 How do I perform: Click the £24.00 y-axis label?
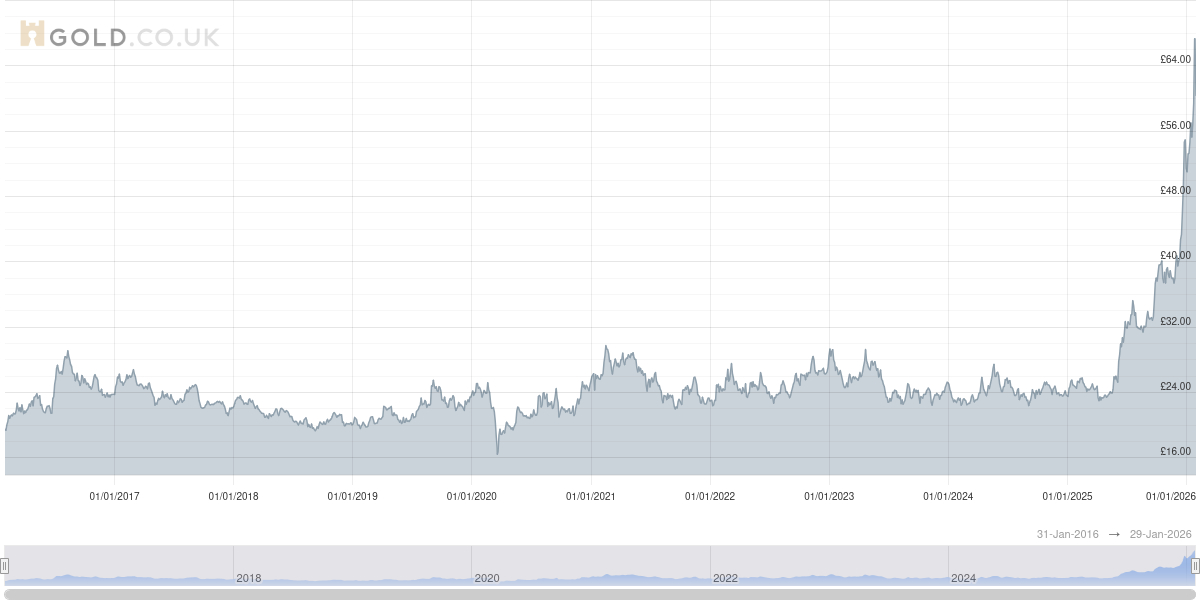1175,387
